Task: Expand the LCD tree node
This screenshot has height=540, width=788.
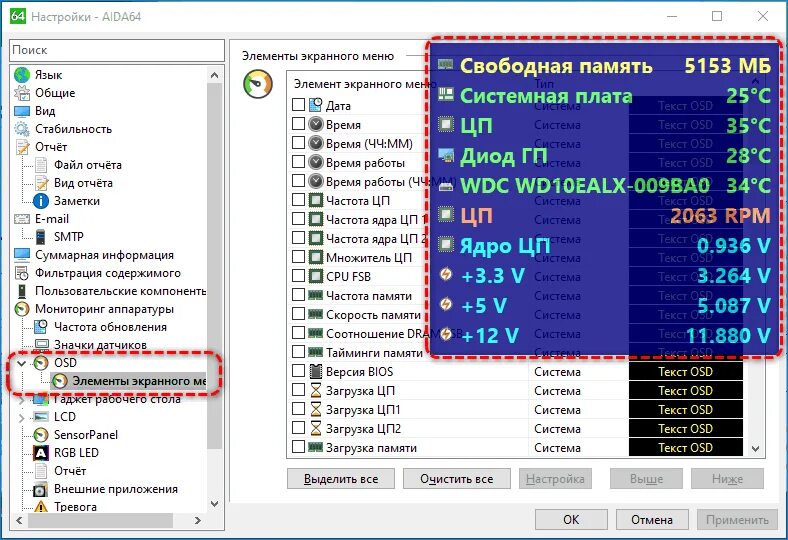Action: 22,417
